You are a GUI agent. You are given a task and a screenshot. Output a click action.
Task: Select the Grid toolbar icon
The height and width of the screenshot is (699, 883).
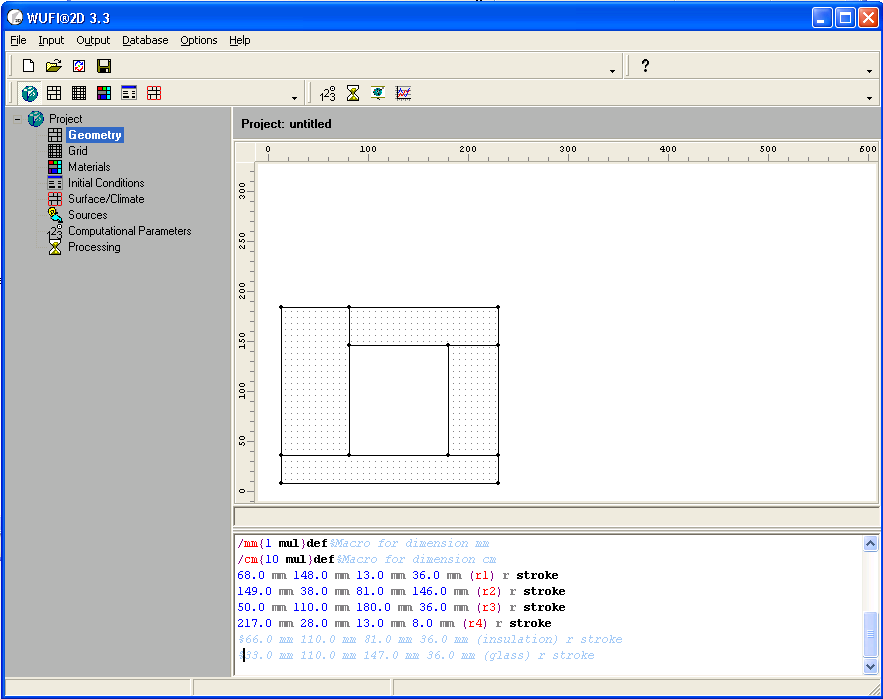coord(79,93)
